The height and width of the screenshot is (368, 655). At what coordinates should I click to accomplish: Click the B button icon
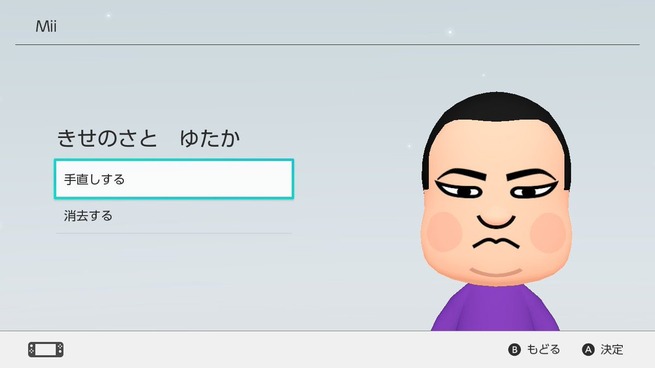(x=514, y=350)
